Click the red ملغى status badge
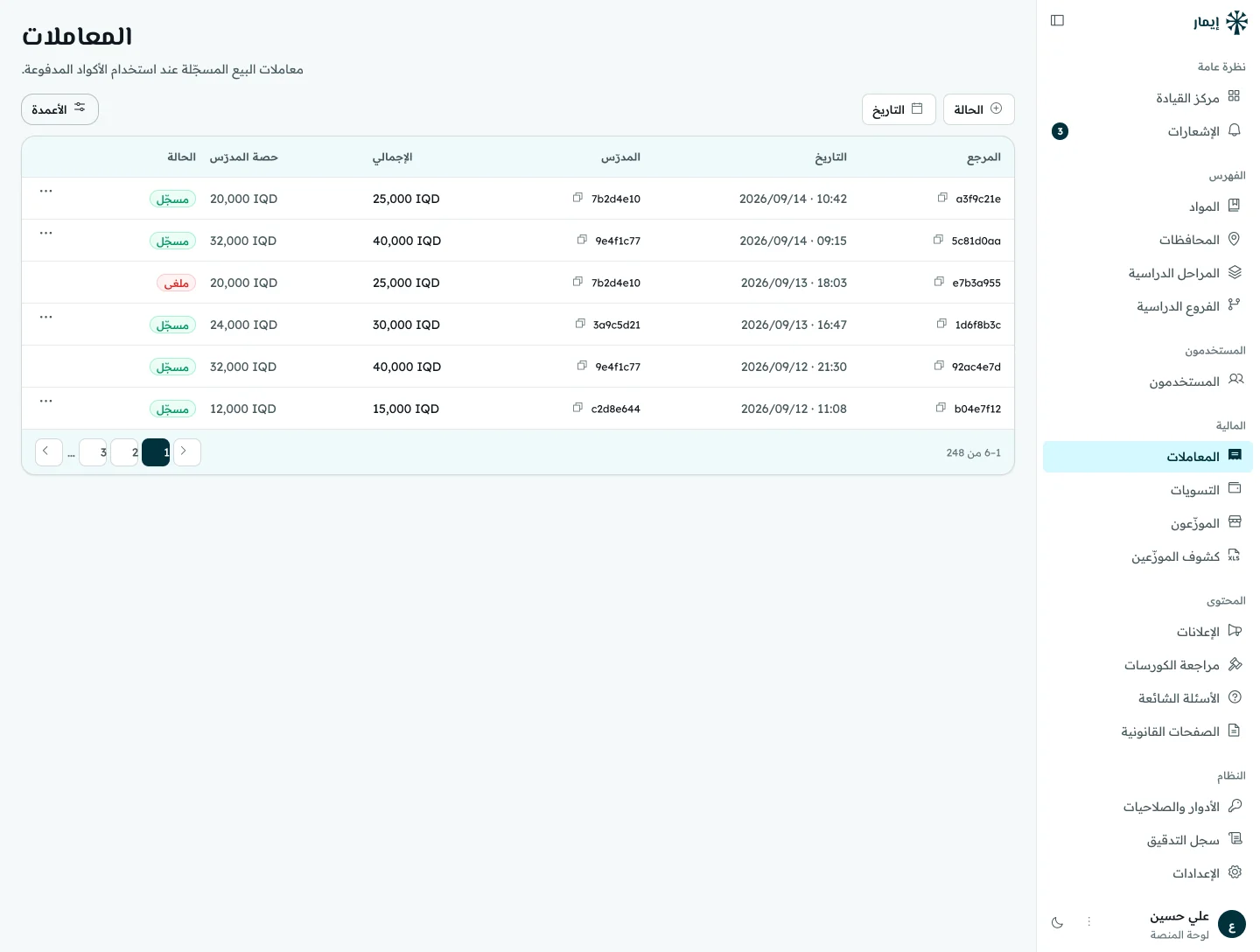This screenshot has width=1260, height=952. tap(176, 283)
